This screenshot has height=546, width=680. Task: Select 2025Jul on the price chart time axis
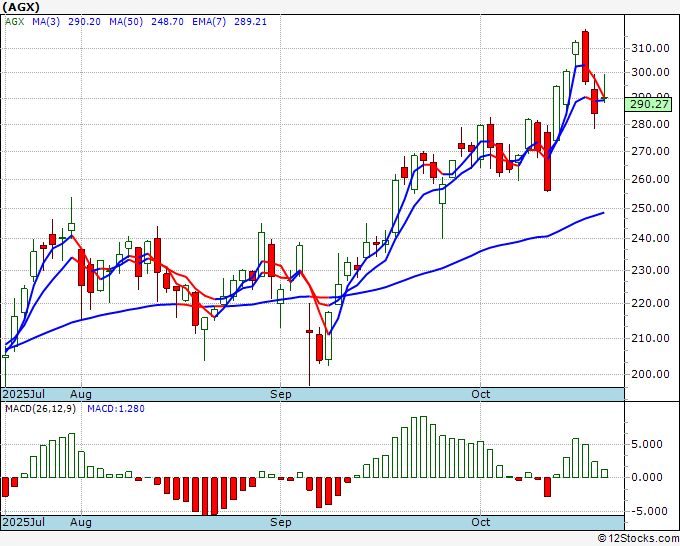(24, 394)
